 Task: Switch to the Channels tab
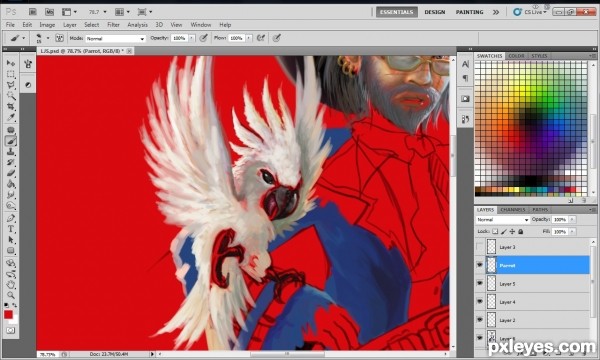click(513, 210)
